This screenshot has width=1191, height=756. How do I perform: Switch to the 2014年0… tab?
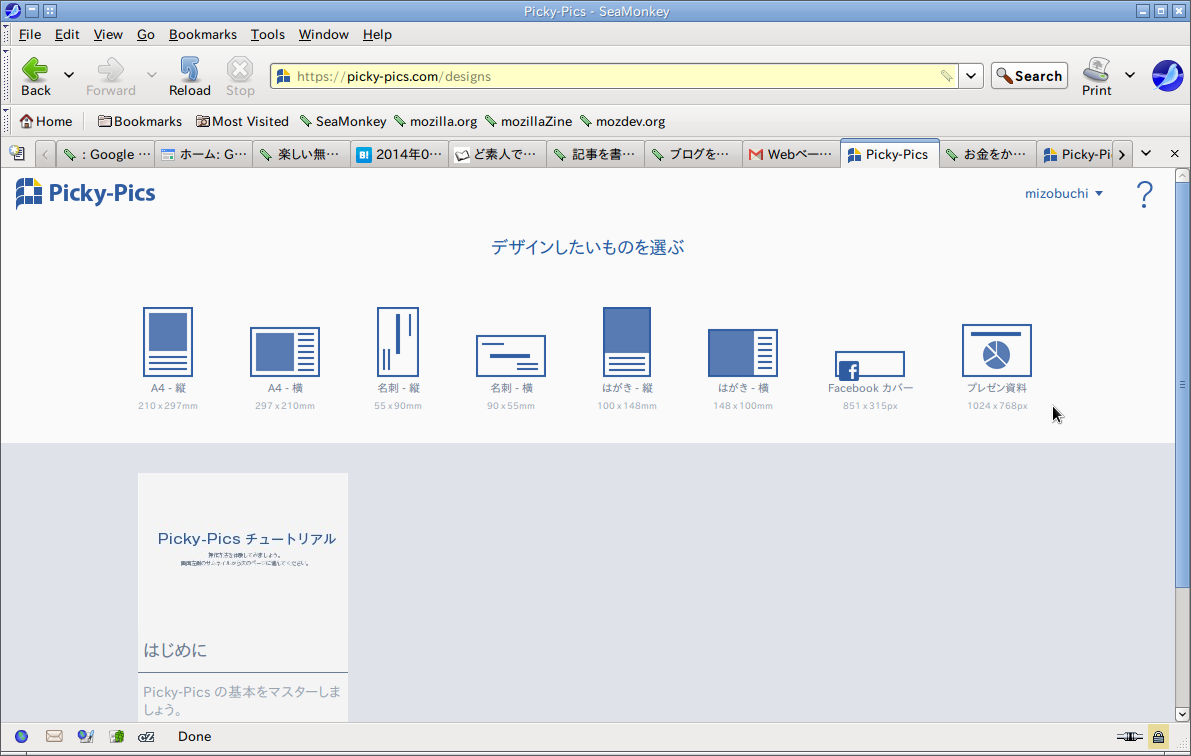[400, 154]
